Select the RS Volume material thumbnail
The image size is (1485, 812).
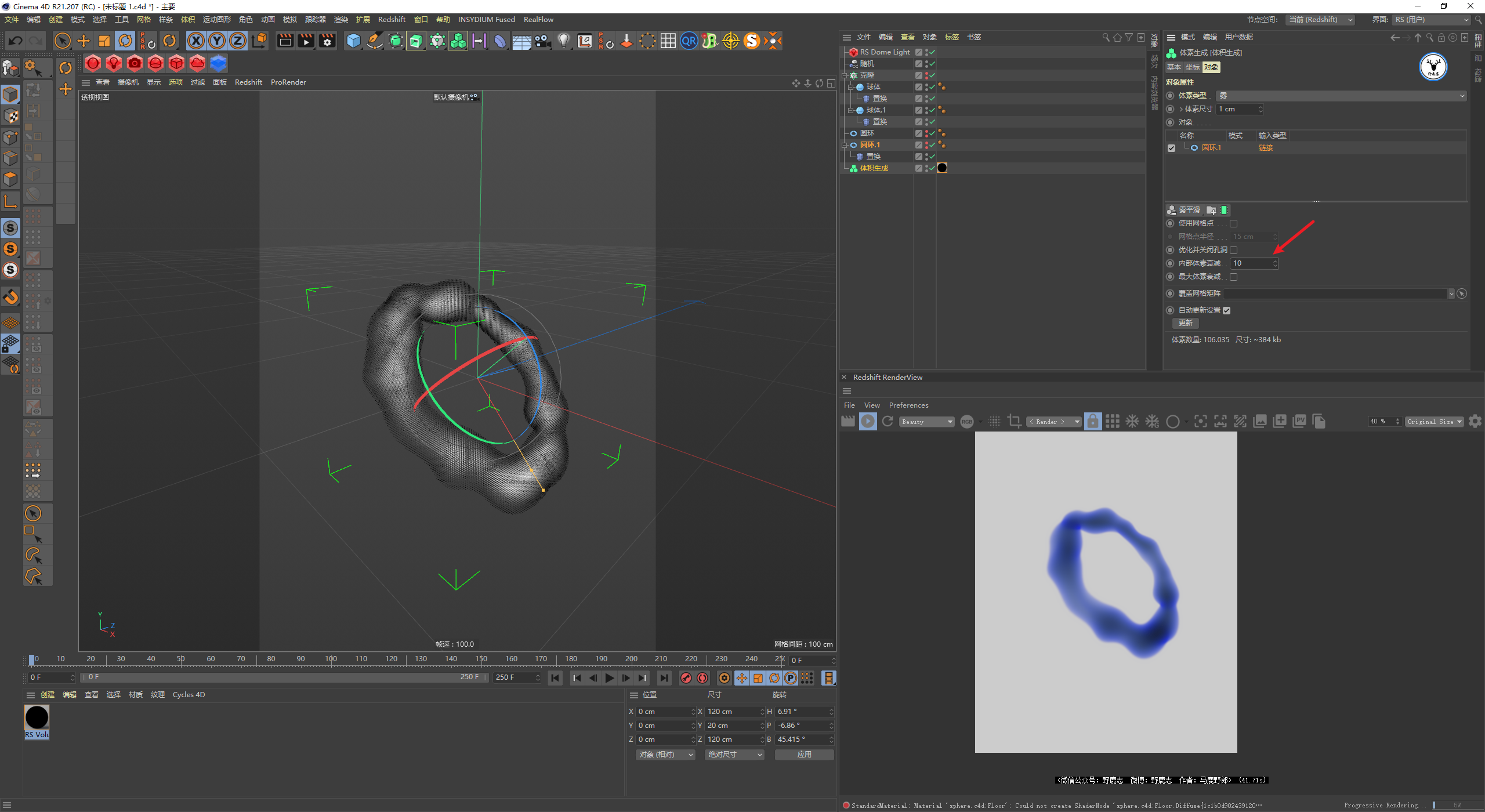pos(37,718)
